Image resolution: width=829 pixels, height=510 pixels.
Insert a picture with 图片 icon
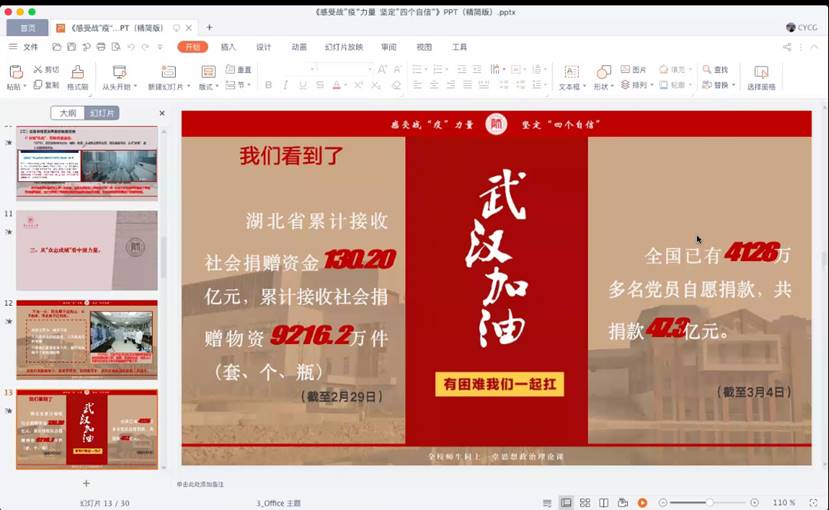pos(634,70)
